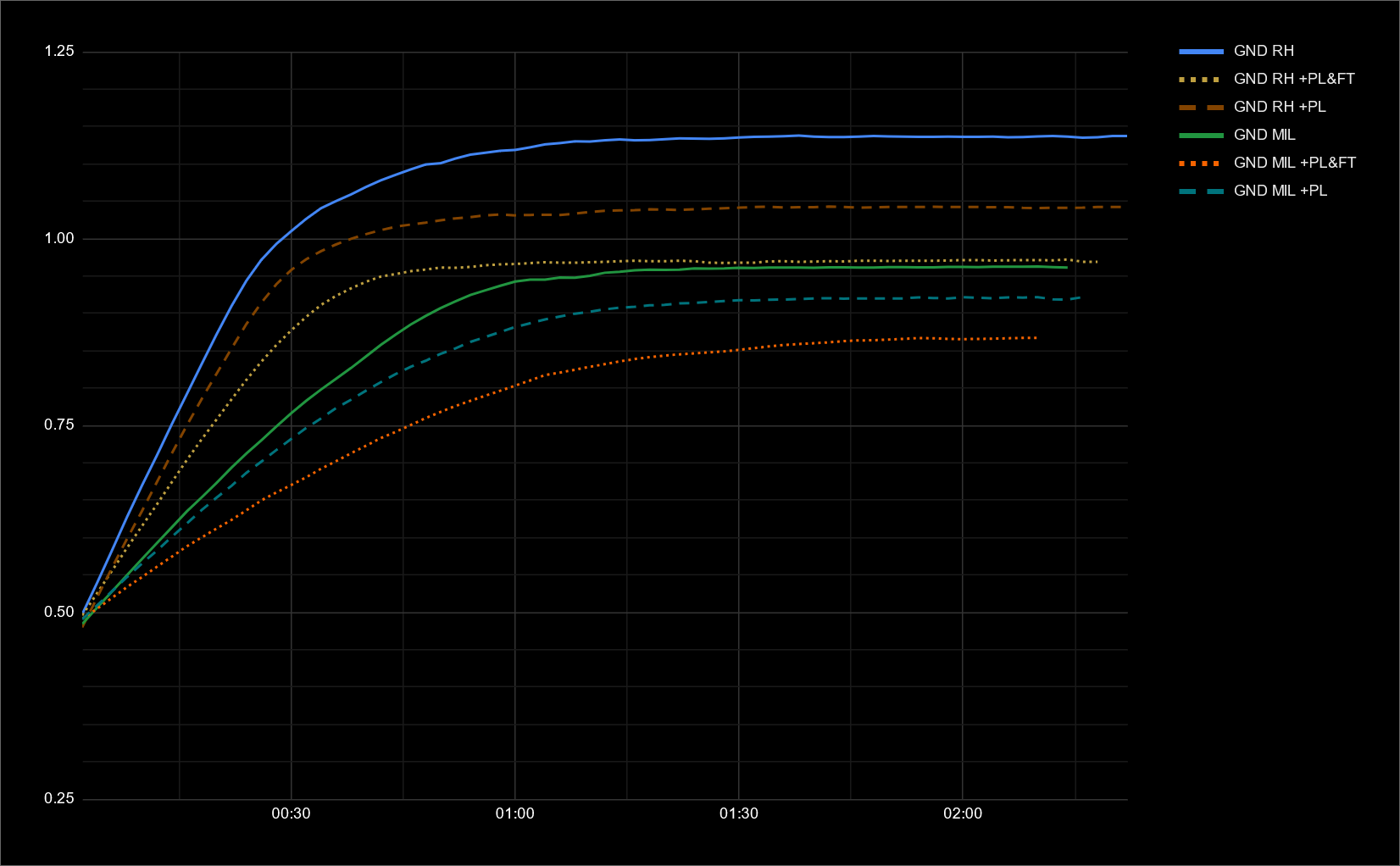Click the yellow dotted GND RH +PL&FT swatch
This screenshot has width=1400, height=866.
[x=1201, y=79]
